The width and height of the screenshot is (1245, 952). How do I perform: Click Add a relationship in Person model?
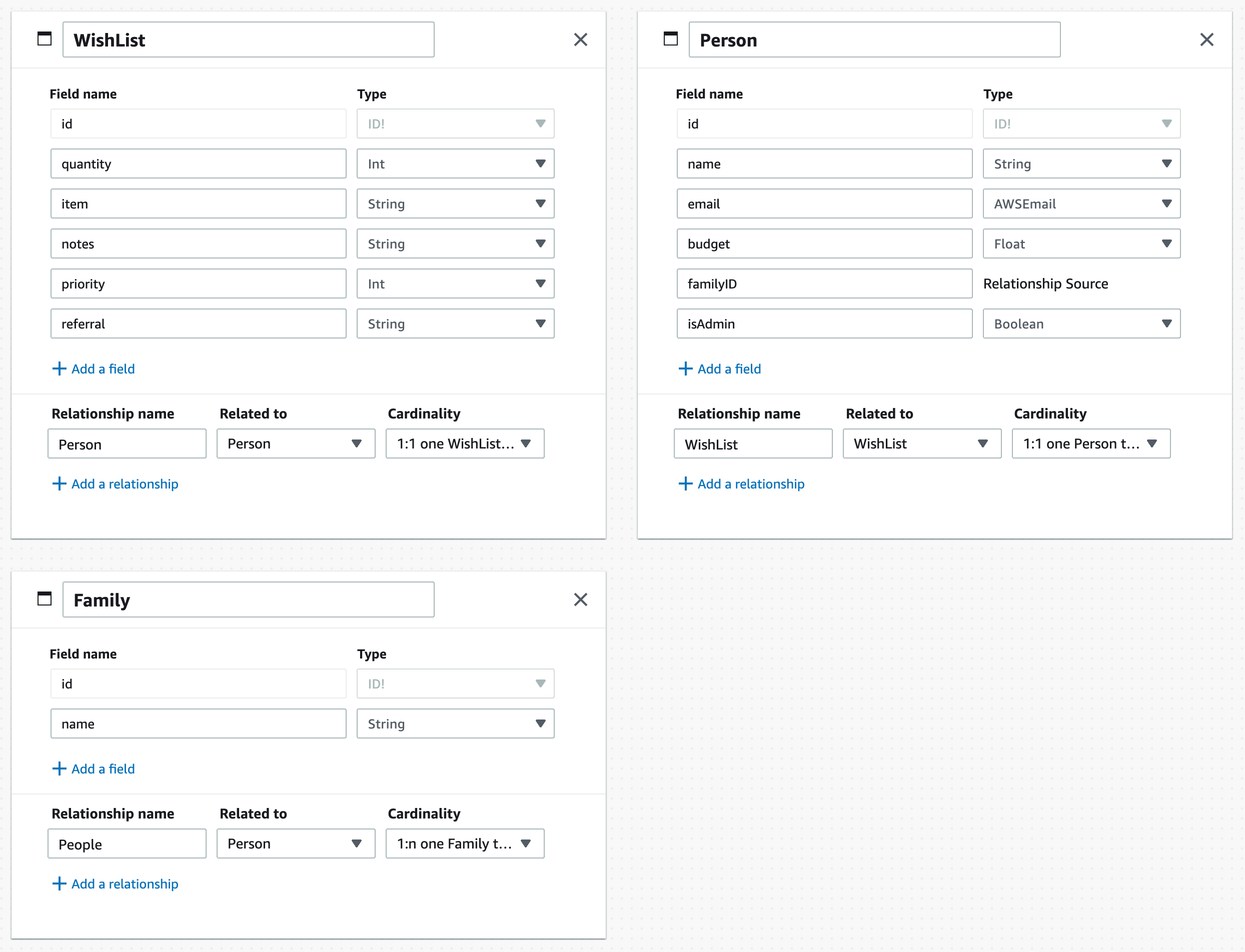[x=742, y=484]
